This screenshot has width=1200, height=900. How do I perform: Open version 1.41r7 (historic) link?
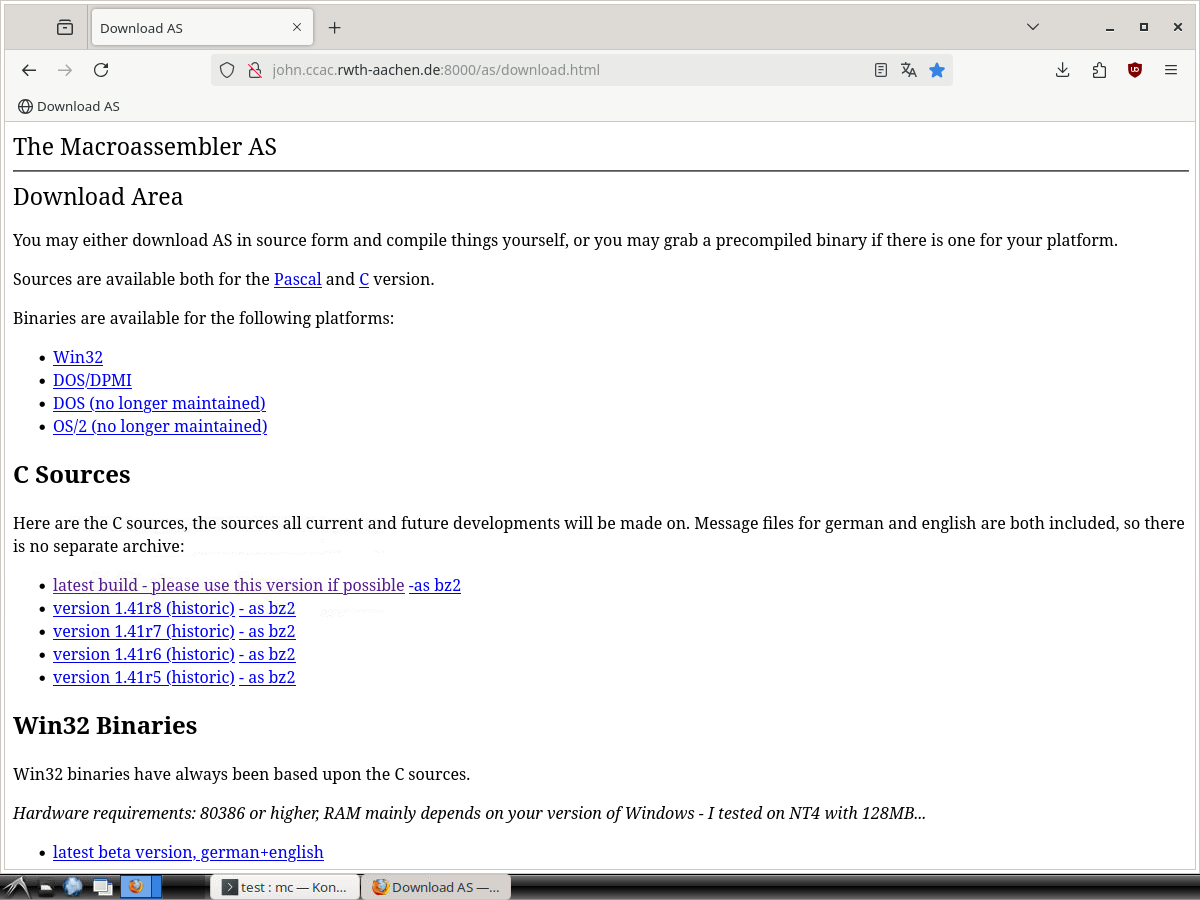(144, 631)
